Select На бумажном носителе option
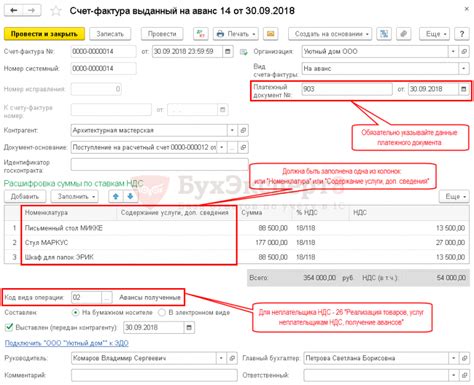 [x=76, y=313]
